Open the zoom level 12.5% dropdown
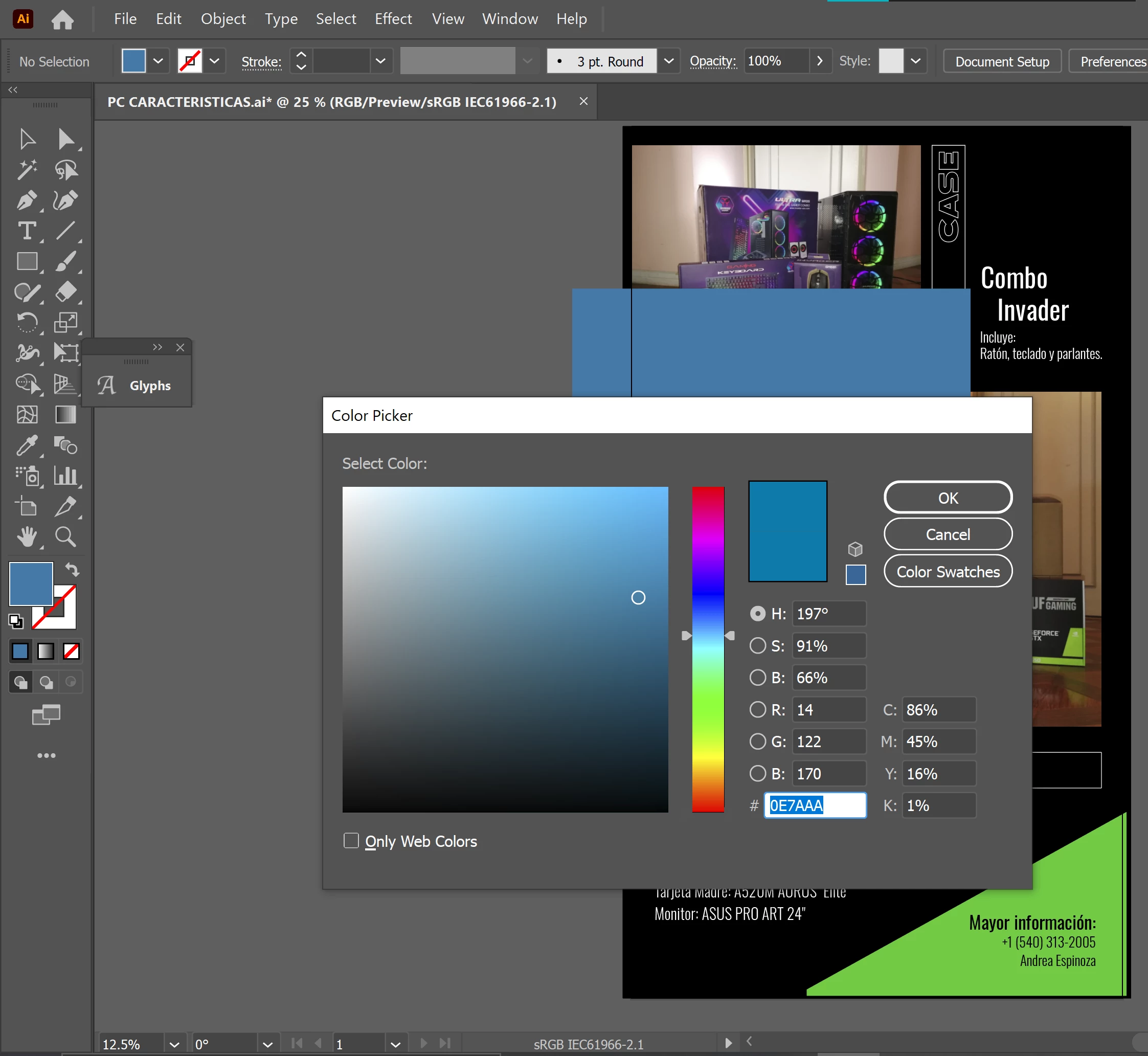This screenshot has width=1148, height=1056. pyautogui.click(x=174, y=1045)
